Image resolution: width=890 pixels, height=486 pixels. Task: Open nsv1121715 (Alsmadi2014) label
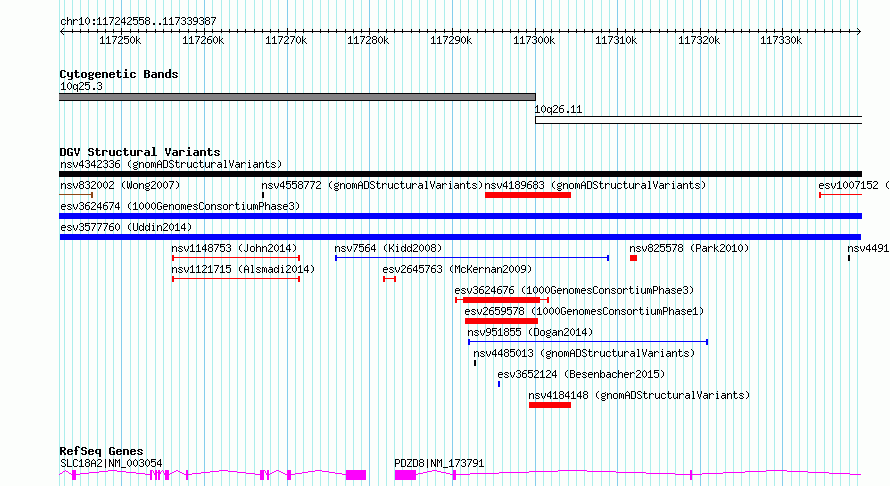tap(243, 269)
